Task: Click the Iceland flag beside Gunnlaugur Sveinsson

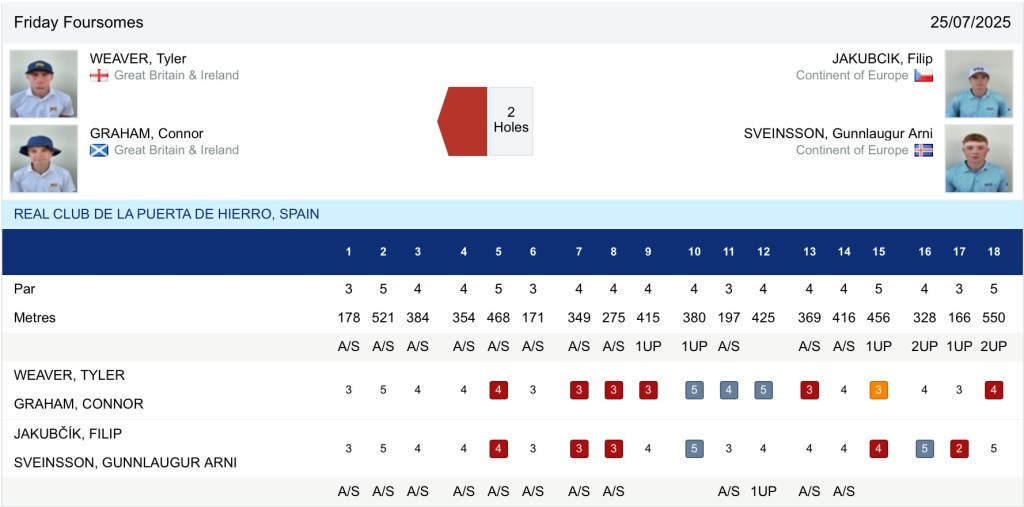Action: pos(923,150)
